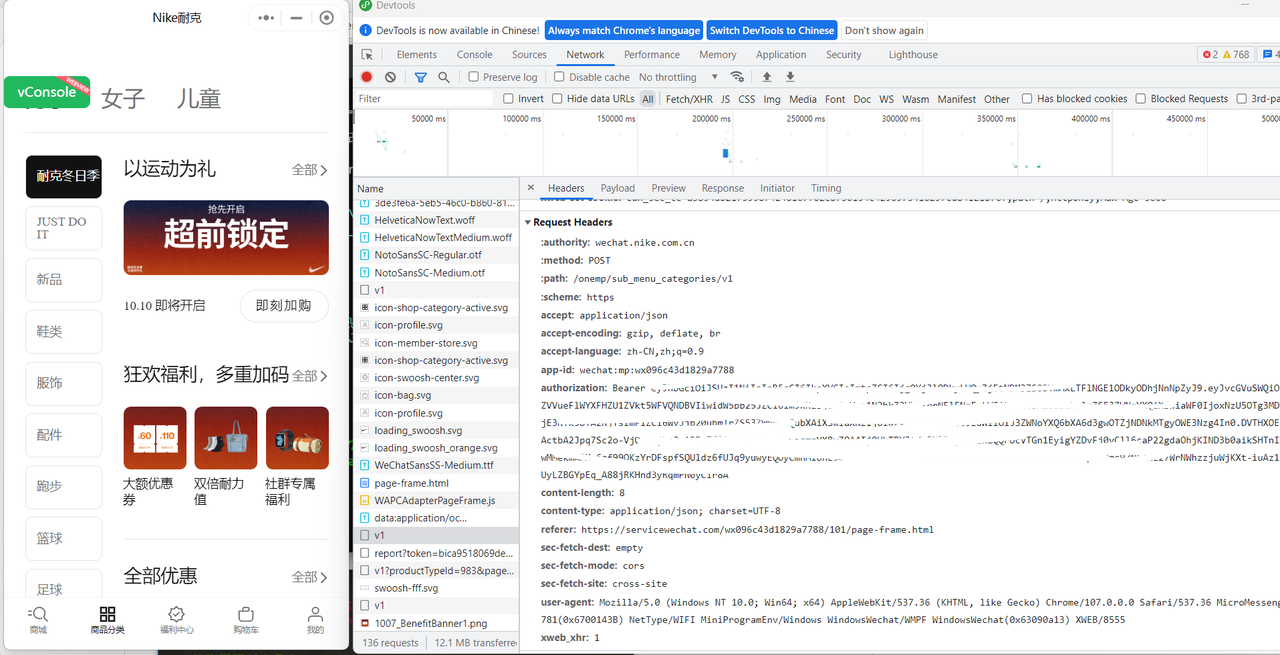Switch to the Console tab
The image size is (1280, 655).
click(x=474, y=55)
